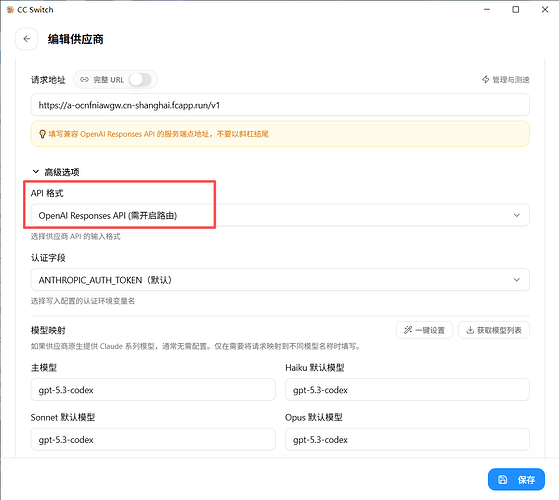Viewport: 559px width, 500px height.
Task: Click the 模型映射 heading
Action: [48, 330]
